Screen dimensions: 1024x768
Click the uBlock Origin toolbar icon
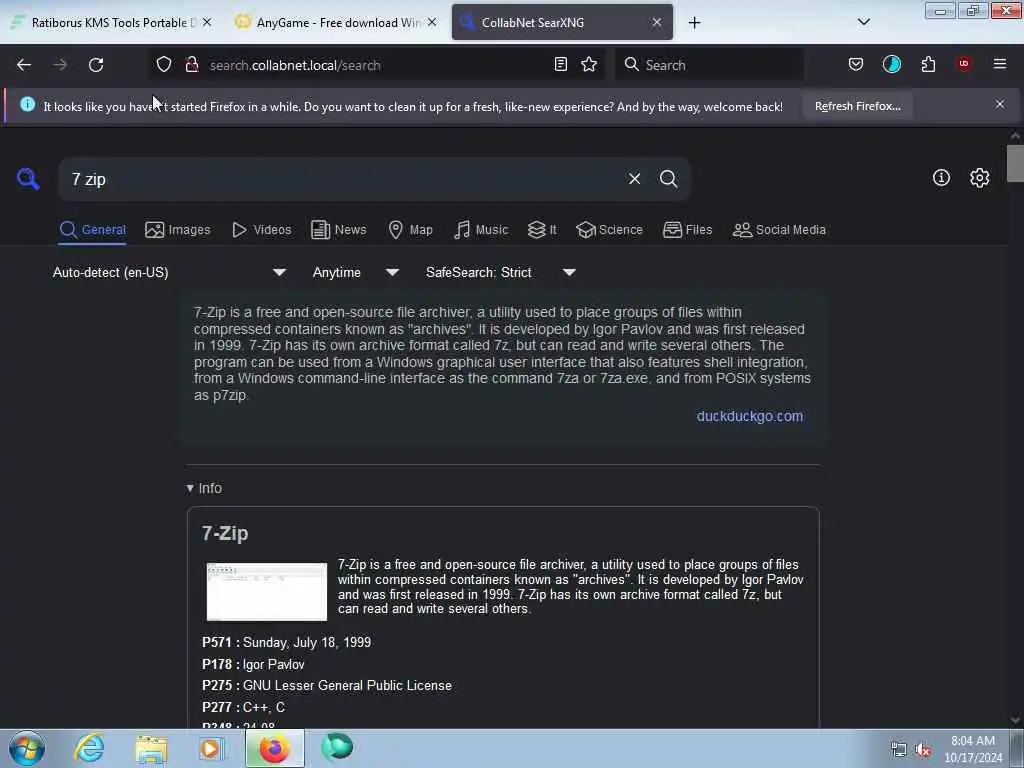964,63
